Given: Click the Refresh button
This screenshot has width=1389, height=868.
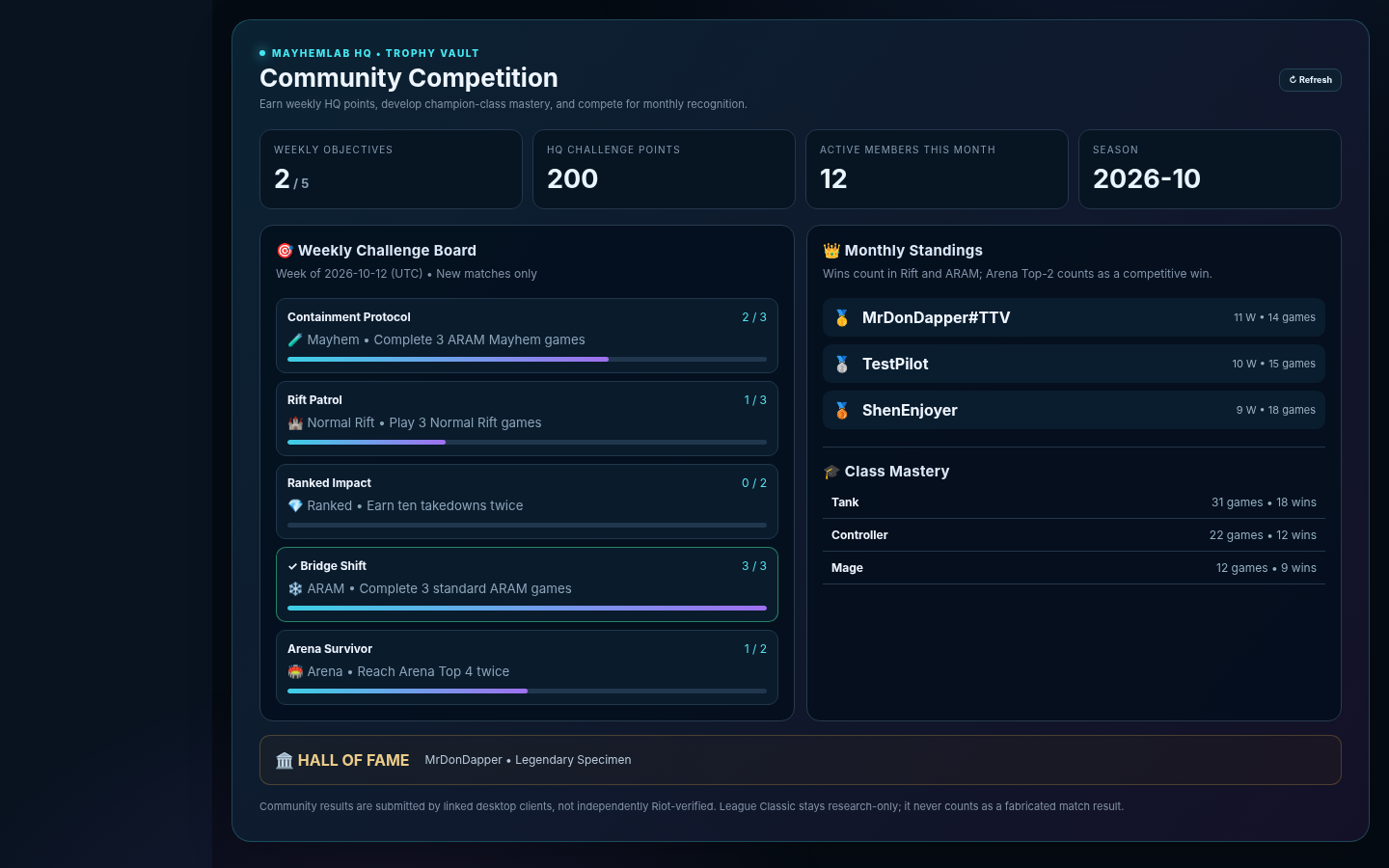Looking at the screenshot, I should pyautogui.click(x=1310, y=80).
